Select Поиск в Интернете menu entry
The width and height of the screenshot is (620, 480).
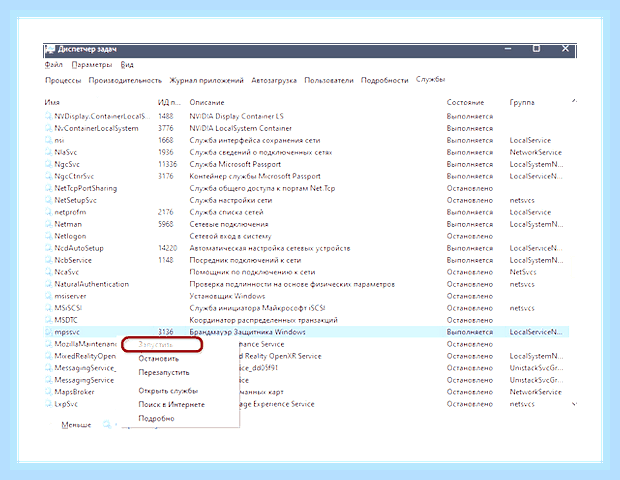click(172, 404)
